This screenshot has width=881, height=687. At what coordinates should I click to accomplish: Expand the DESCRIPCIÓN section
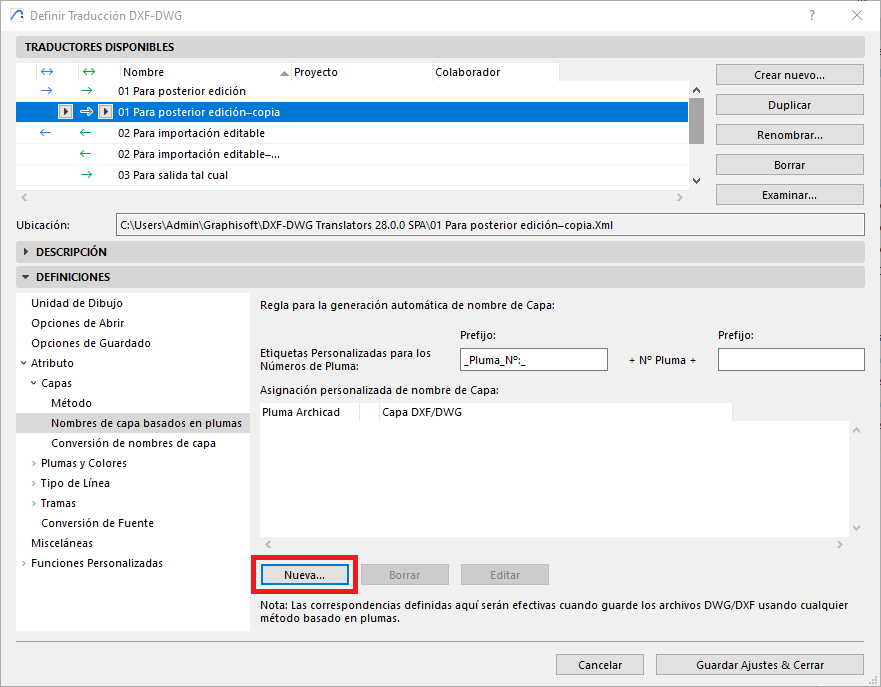click(x=27, y=252)
